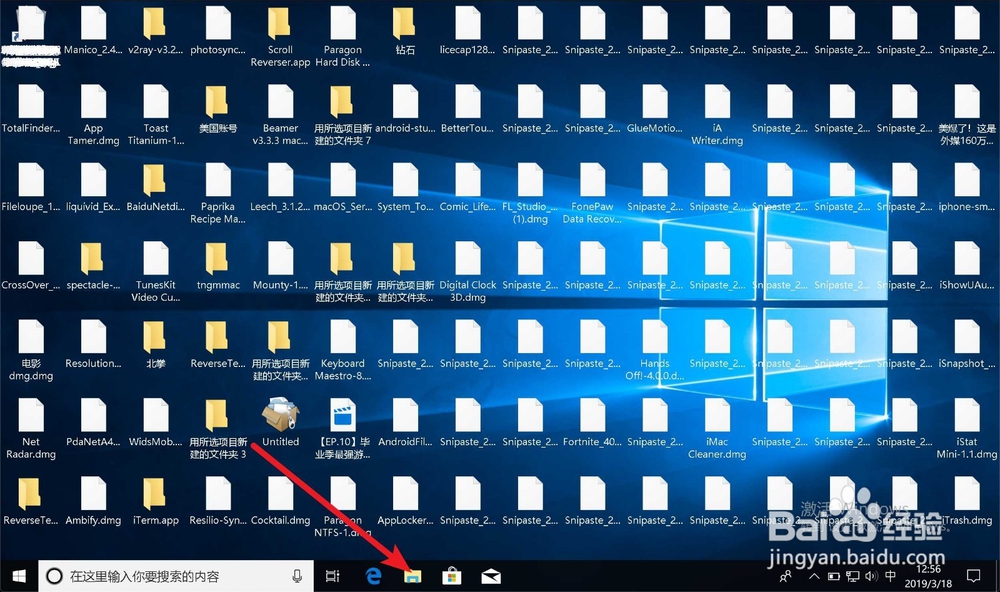
Task: Select the Beamer v3.3.3 file
Action: (x=281, y=115)
